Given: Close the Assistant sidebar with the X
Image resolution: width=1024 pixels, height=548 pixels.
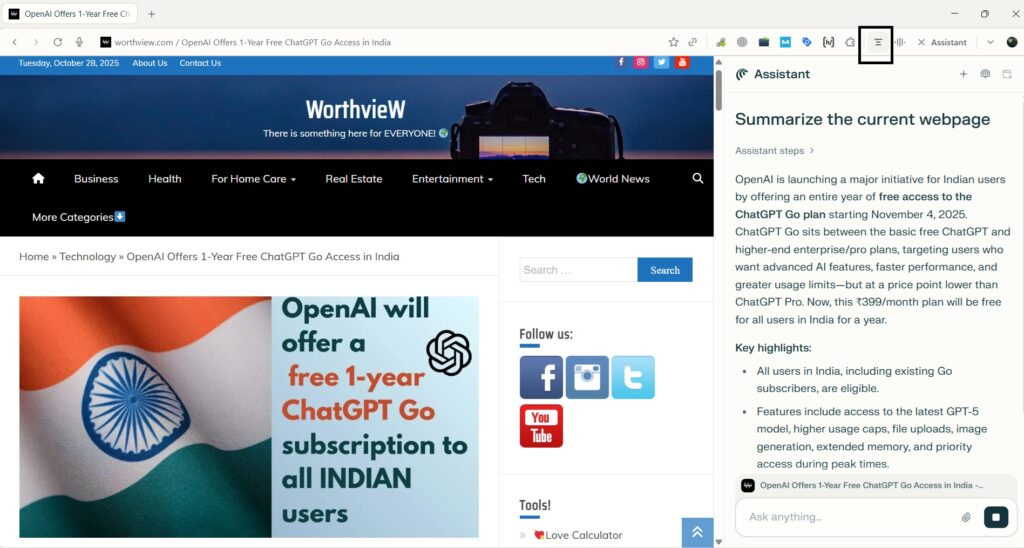Looking at the screenshot, I should tap(921, 42).
